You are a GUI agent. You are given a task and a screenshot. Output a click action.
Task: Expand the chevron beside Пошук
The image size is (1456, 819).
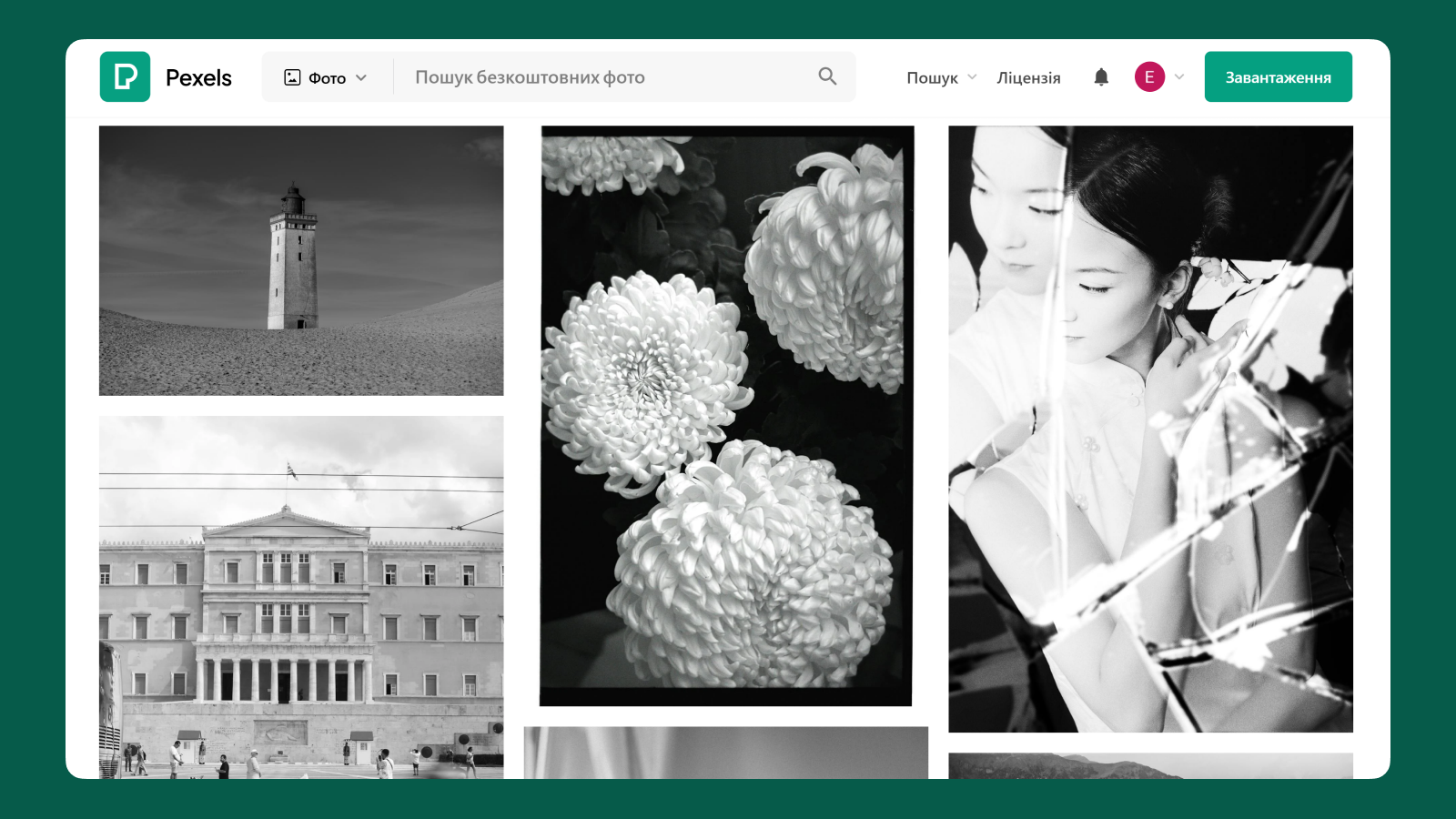[x=972, y=77]
